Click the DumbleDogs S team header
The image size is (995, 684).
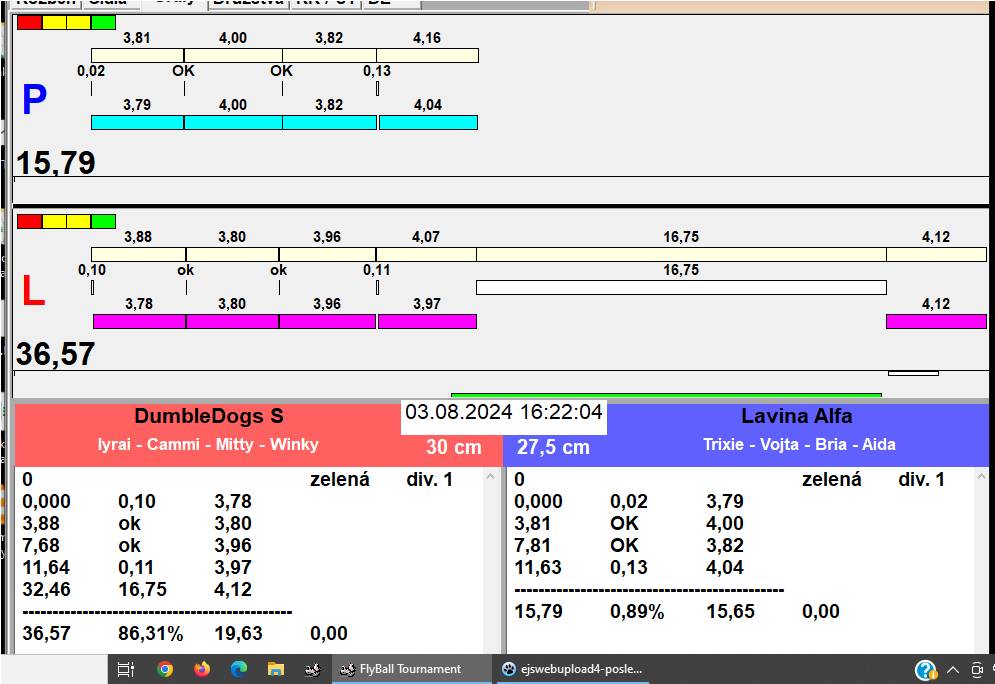pos(209,416)
